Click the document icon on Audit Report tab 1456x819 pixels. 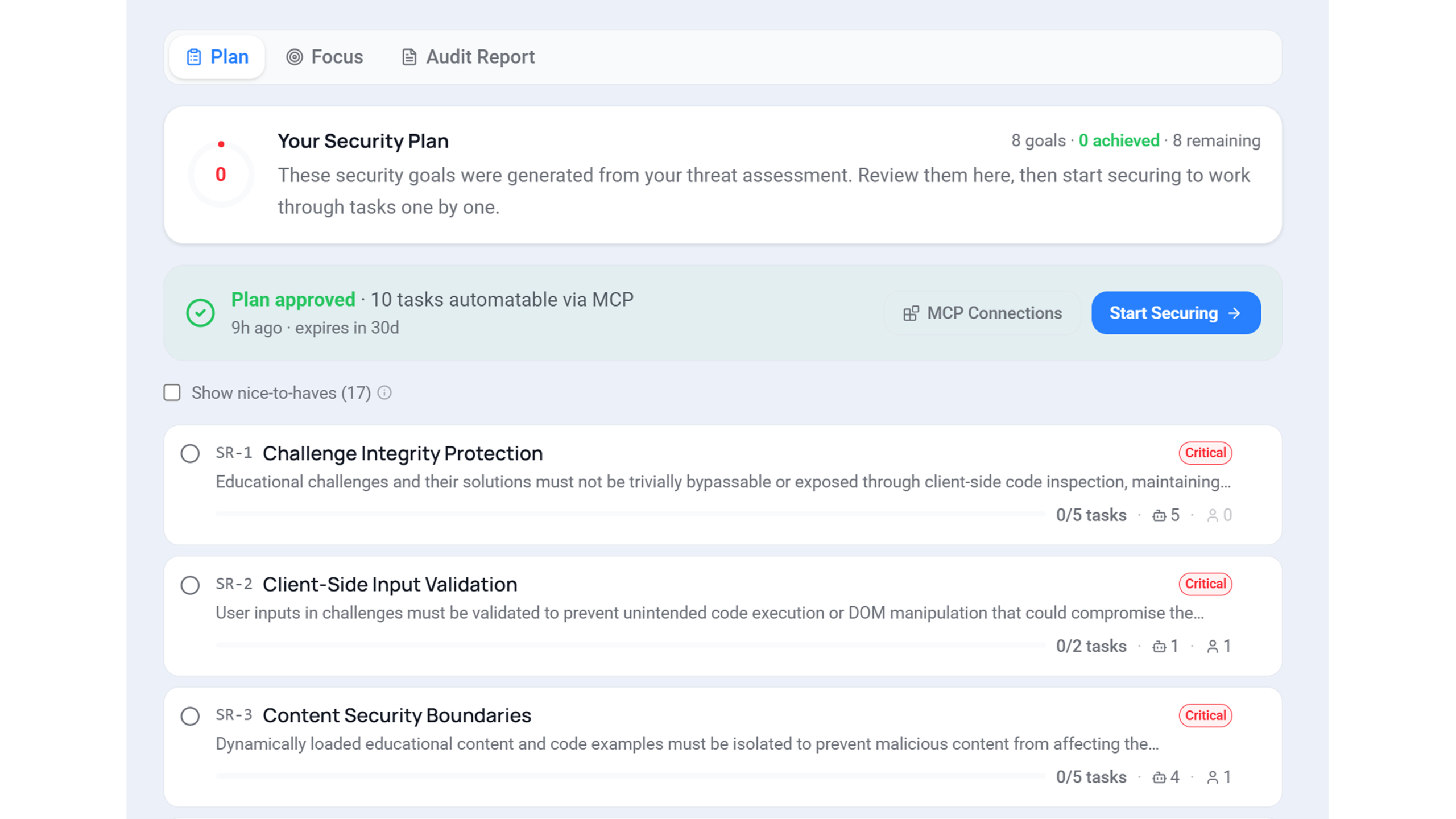[409, 57]
